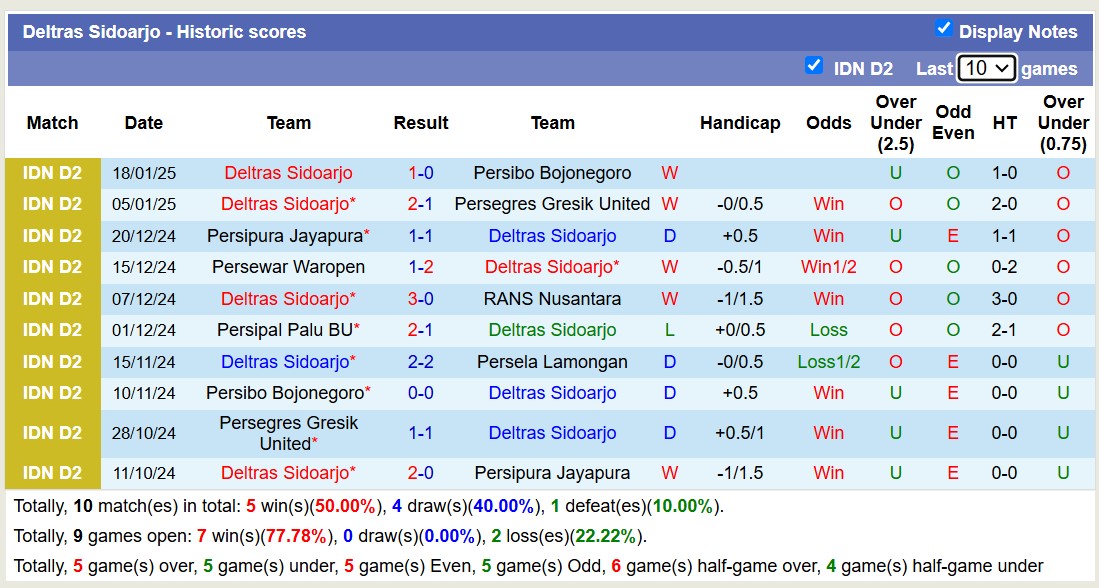Image resolution: width=1099 pixels, height=588 pixels.
Task: Toggle the Display Notes checkbox
Action: (943, 29)
